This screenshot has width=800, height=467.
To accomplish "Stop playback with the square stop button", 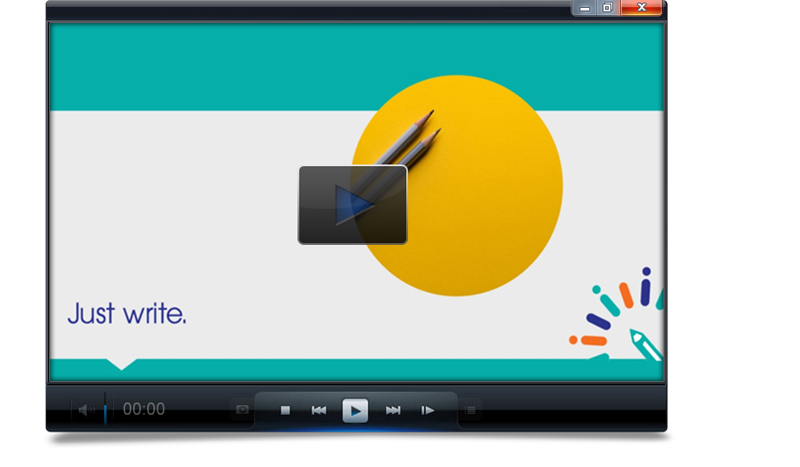I will pyautogui.click(x=285, y=410).
